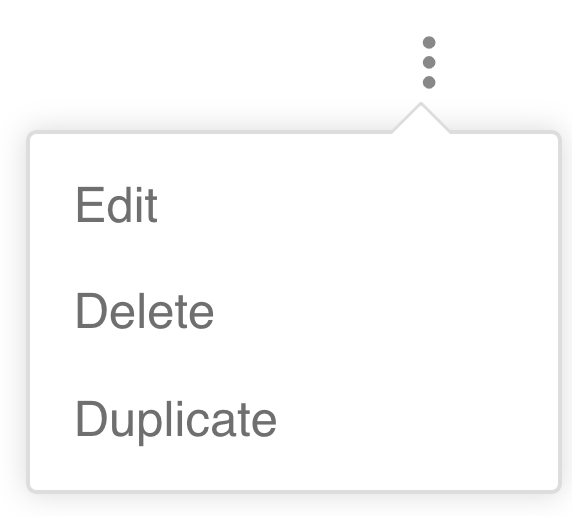Collapse the dropdown using the kebab icon

(429, 62)
